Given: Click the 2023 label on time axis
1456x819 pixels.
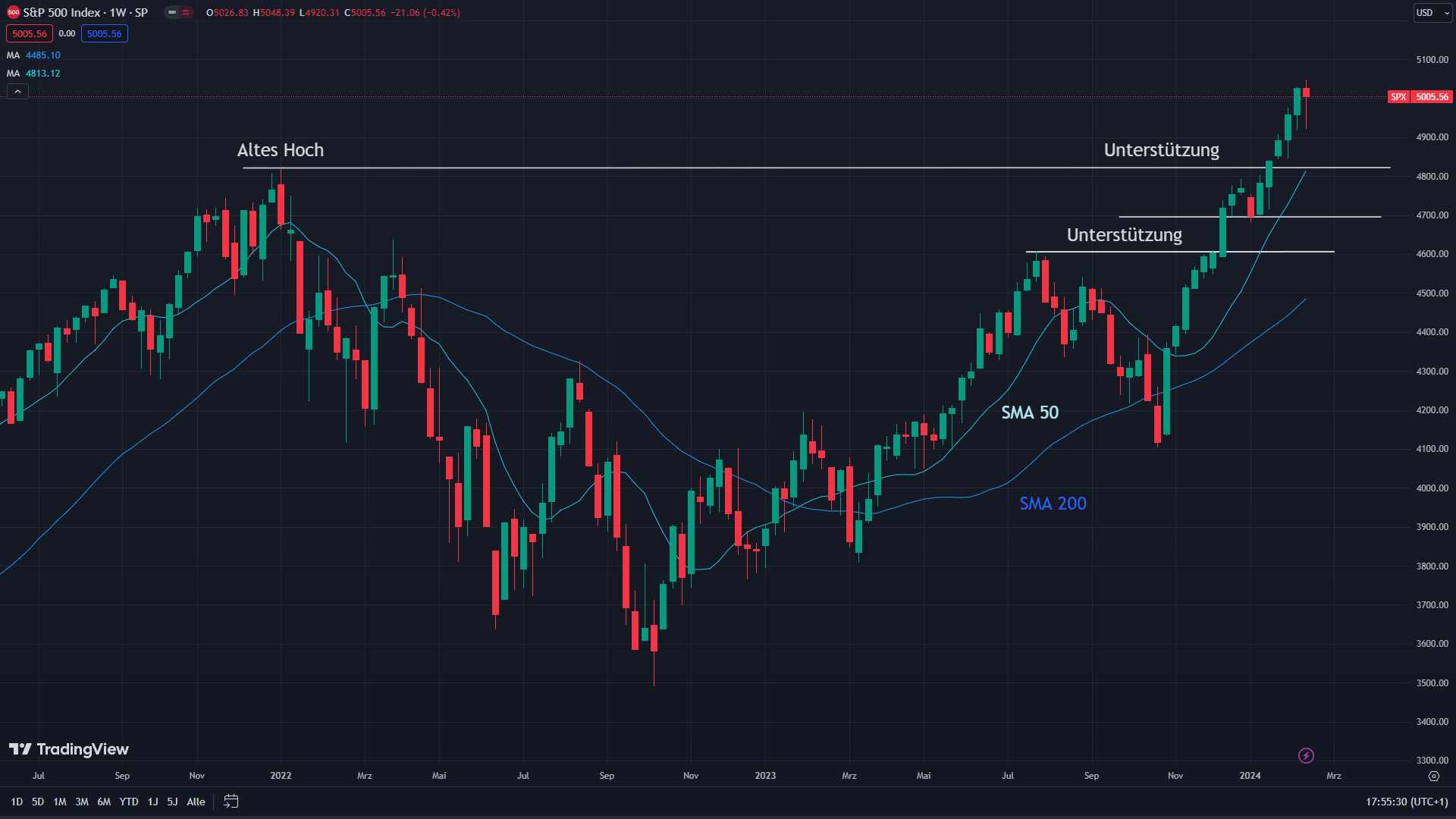Looking at the screenshot, I should (x=765, y=776).
